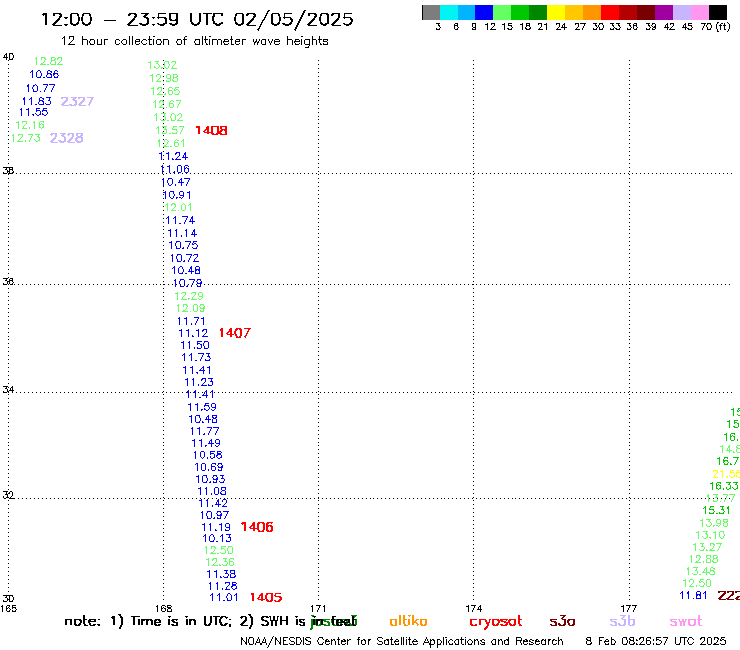Click the 'altika' satellite legend label
The height and width of the screenshot is (650, 740).
click(408, 621)
